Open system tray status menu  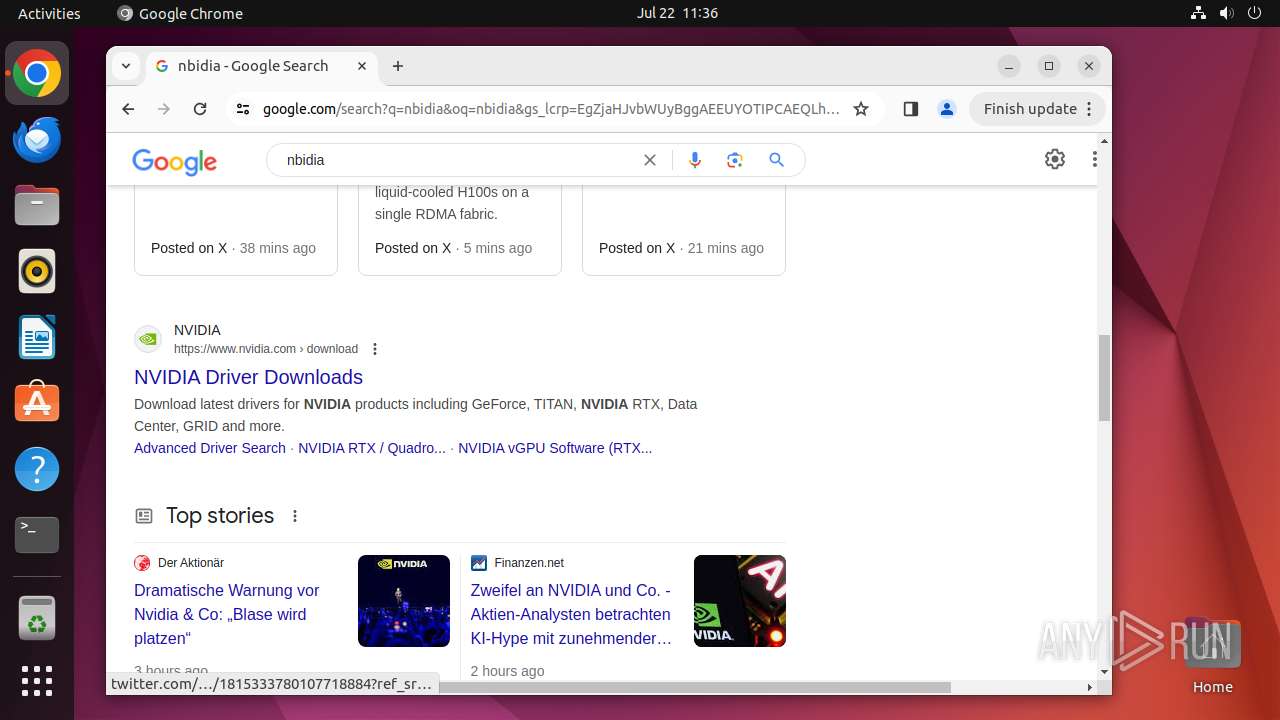1226,13
